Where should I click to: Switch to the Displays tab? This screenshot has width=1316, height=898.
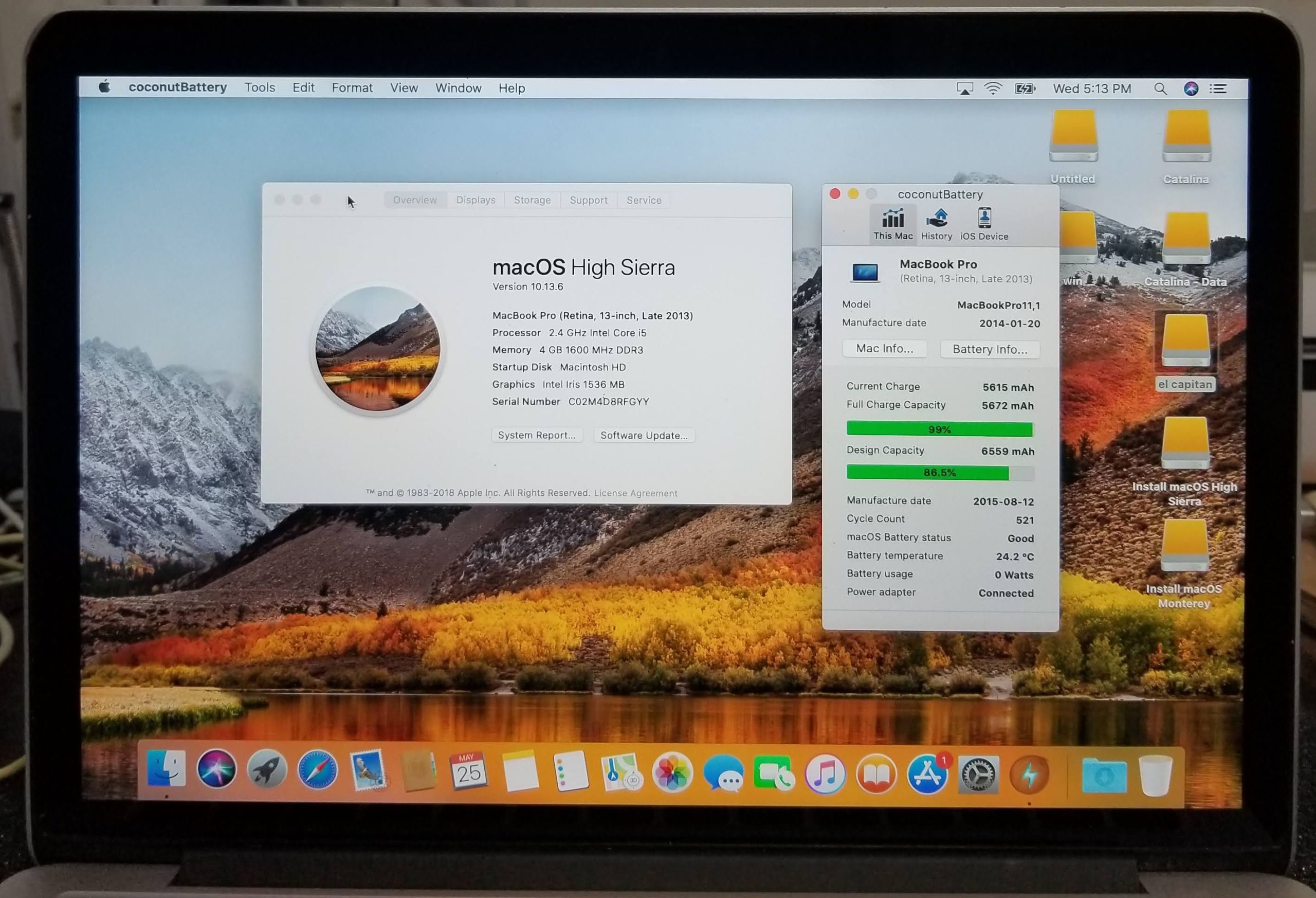pyautogui.click(x=476, y=200)
